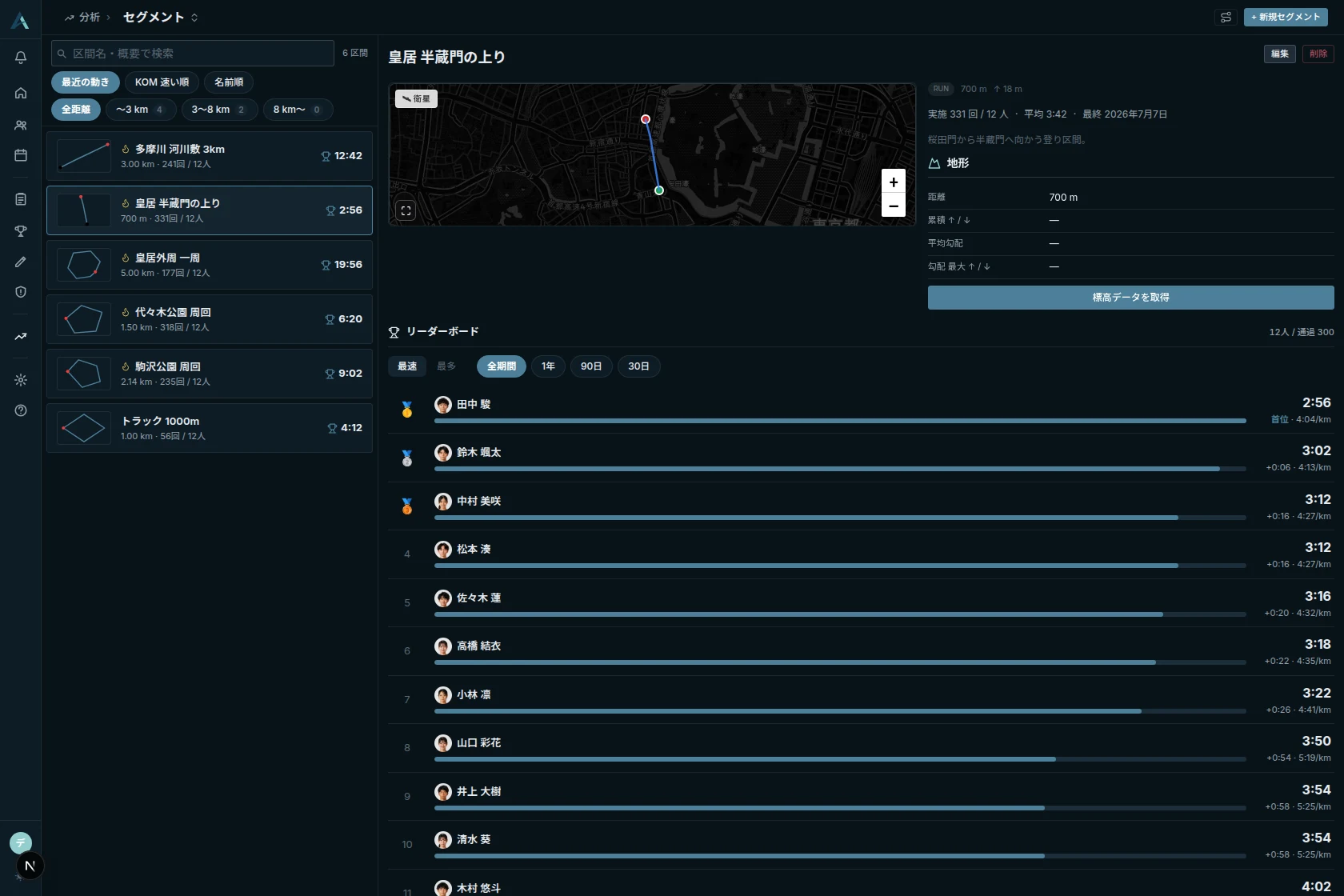Click avatar of 松本 湊
Image resolution: width=1344 pixels, height=896 pixels.
443,550
